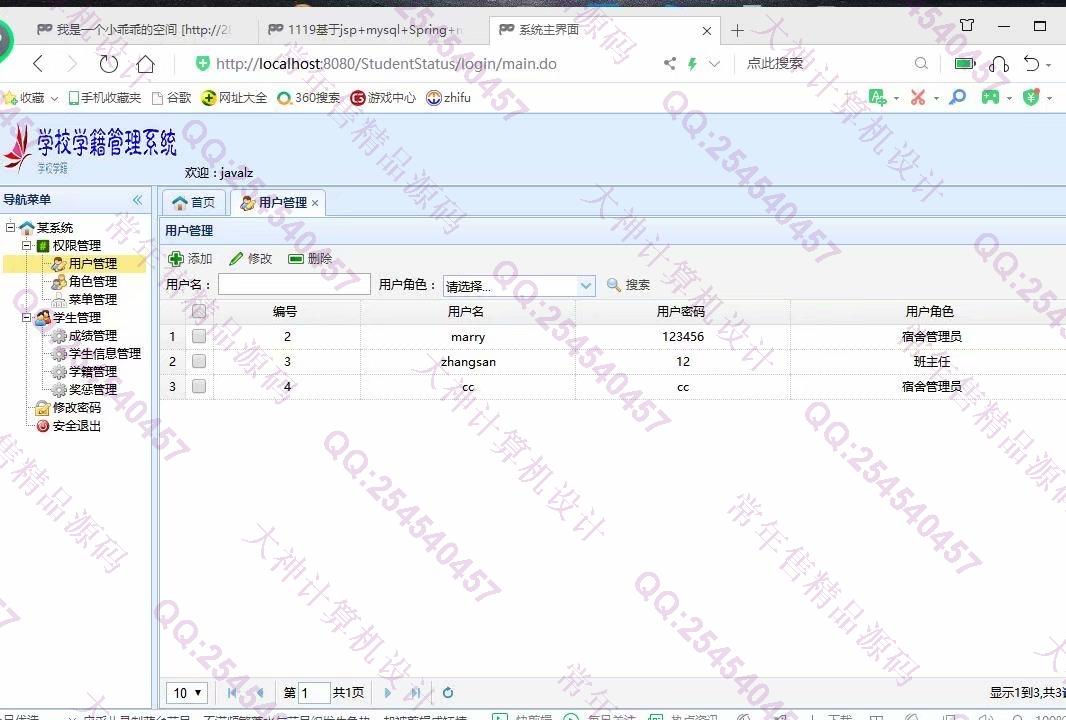Check the checkbox for user cc
The image size is (1066, 720).
[x=199, y=386]
